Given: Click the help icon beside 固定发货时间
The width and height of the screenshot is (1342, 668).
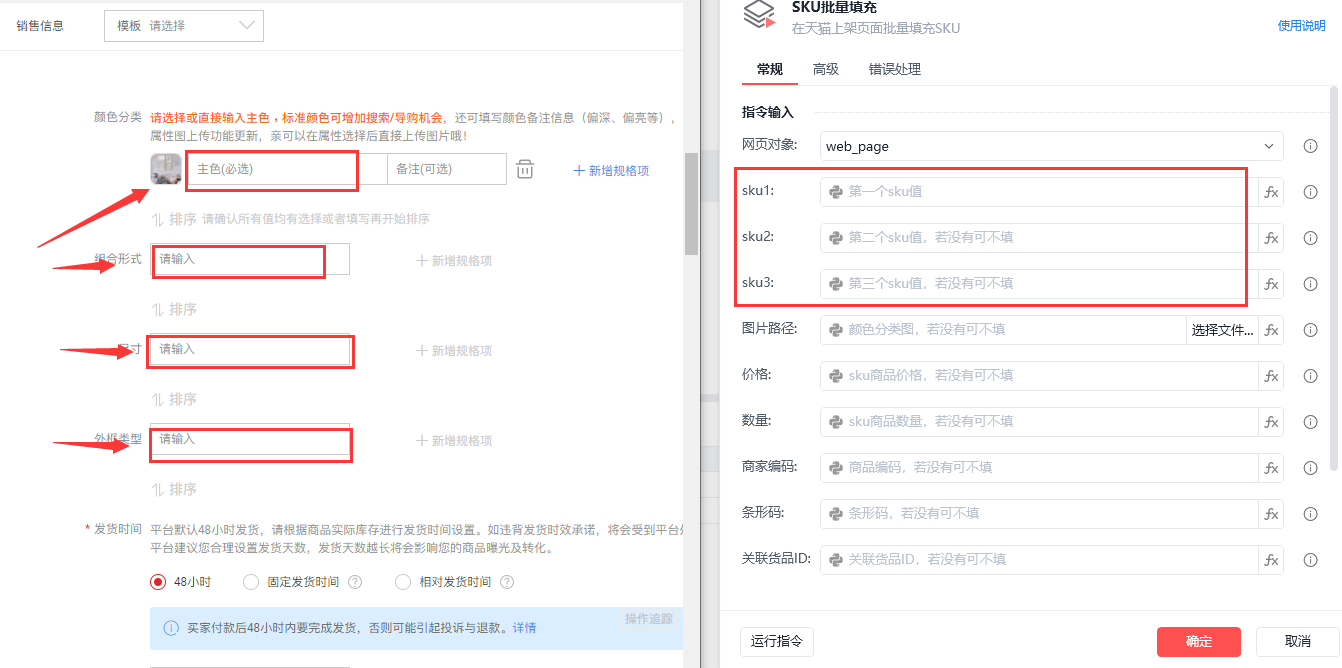Looking at the screenshot, I should tap(355, 582).
